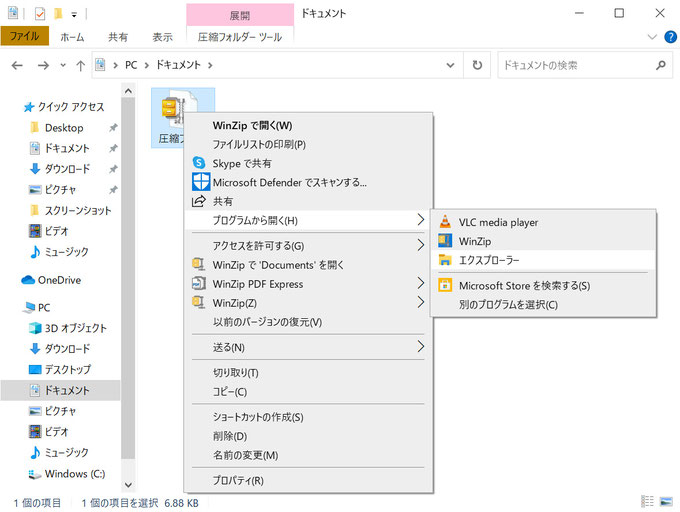Viewport: 680px width, 512px height.
Task: Switch to the 共有 ribbon tab
Action: 118,37
